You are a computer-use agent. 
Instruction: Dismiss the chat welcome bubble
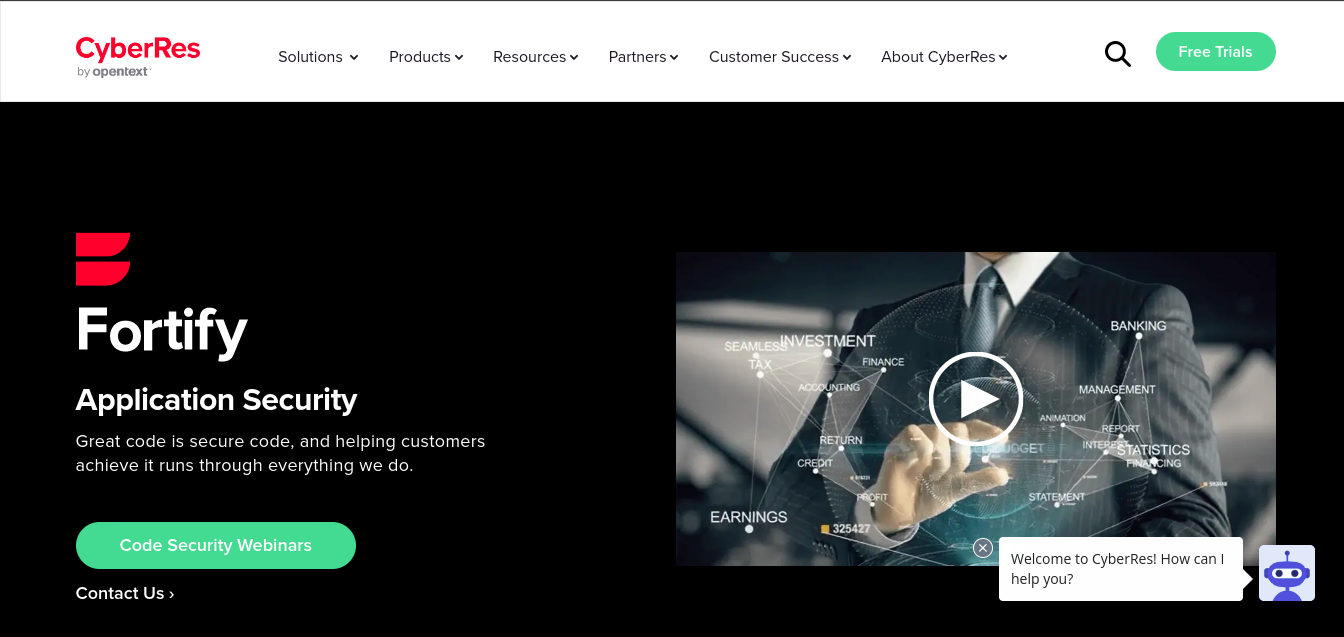point(983,548)
